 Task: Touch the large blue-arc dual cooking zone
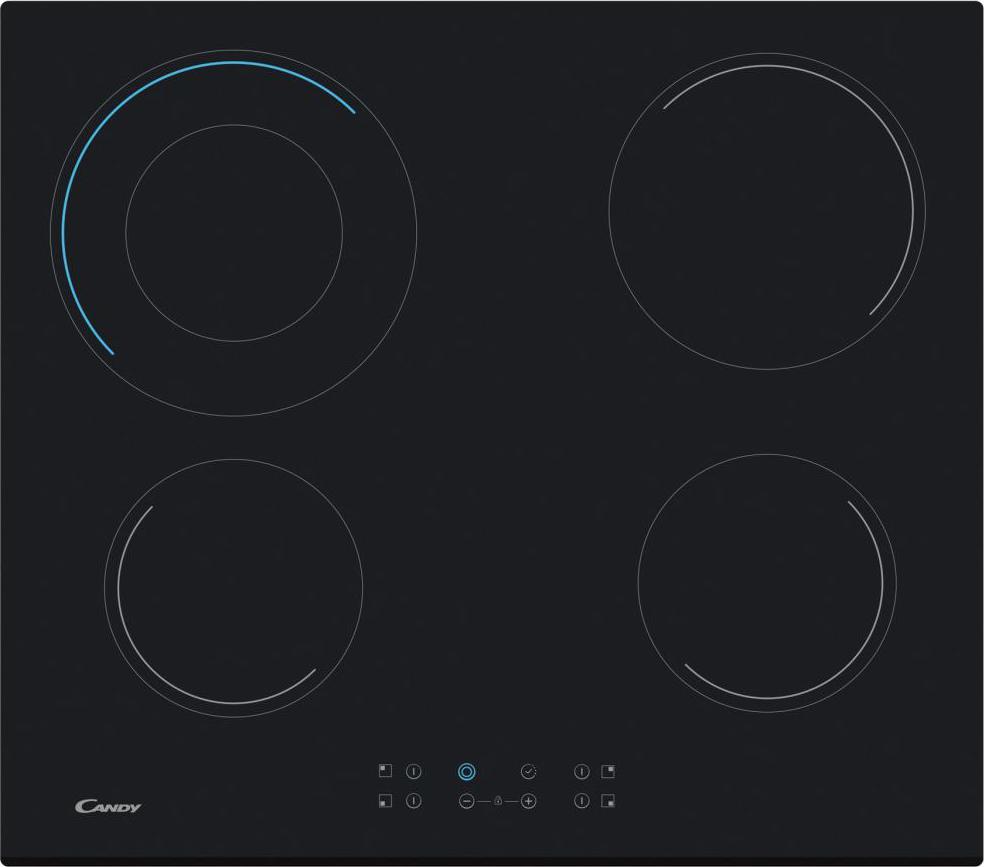[x=233, y=233]
